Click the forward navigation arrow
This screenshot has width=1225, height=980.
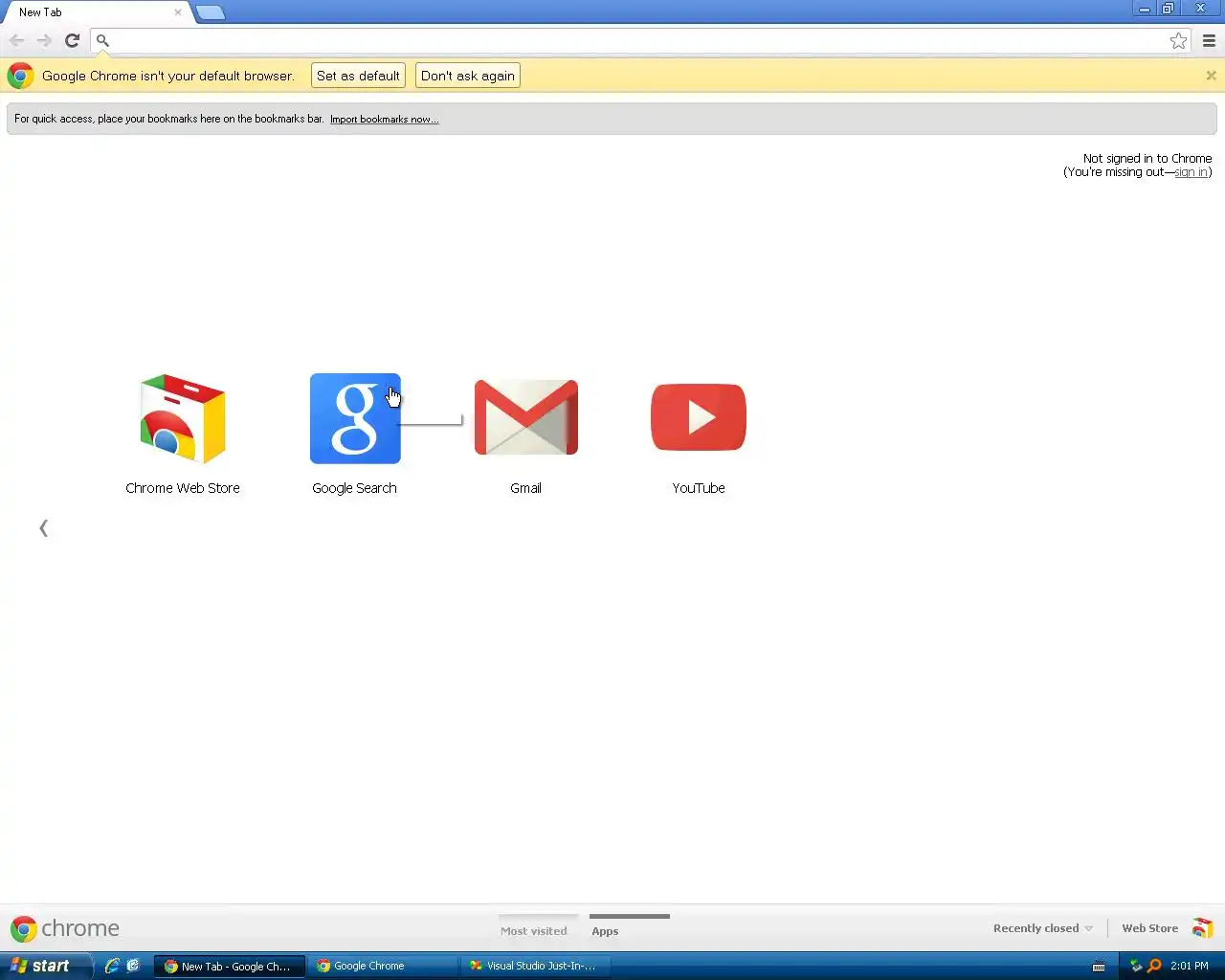[x=44, y=40]
